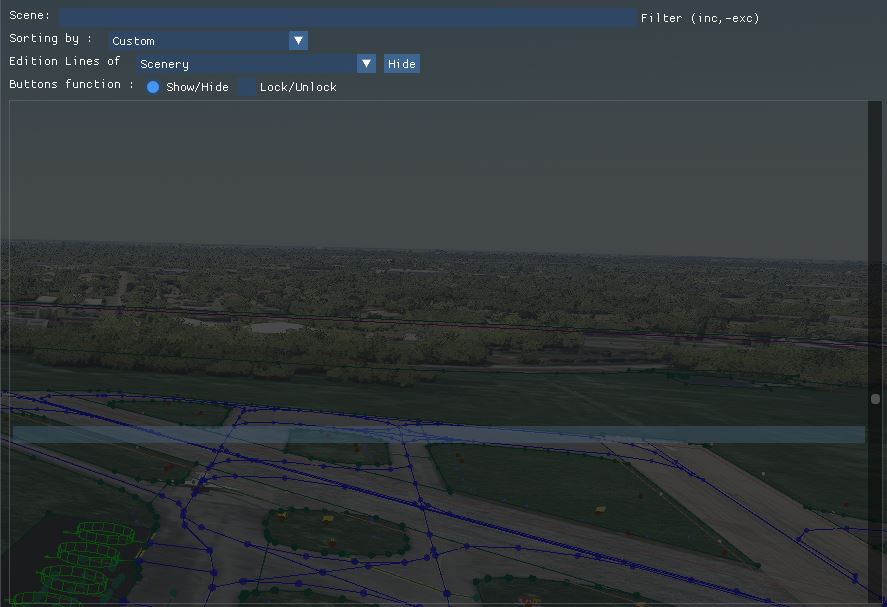This screenshot has width=887, height=607.
Task: Click the Edition Lines dropdown arrow
Action: click(366, 64)
